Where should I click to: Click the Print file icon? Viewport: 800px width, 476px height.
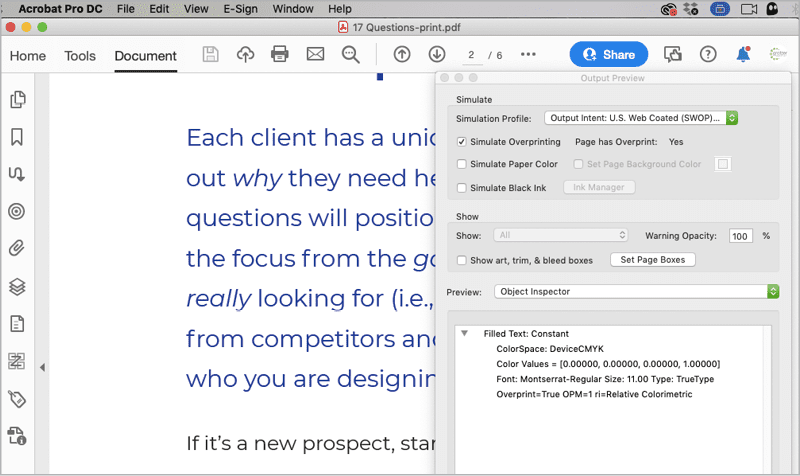click(280, 55)
